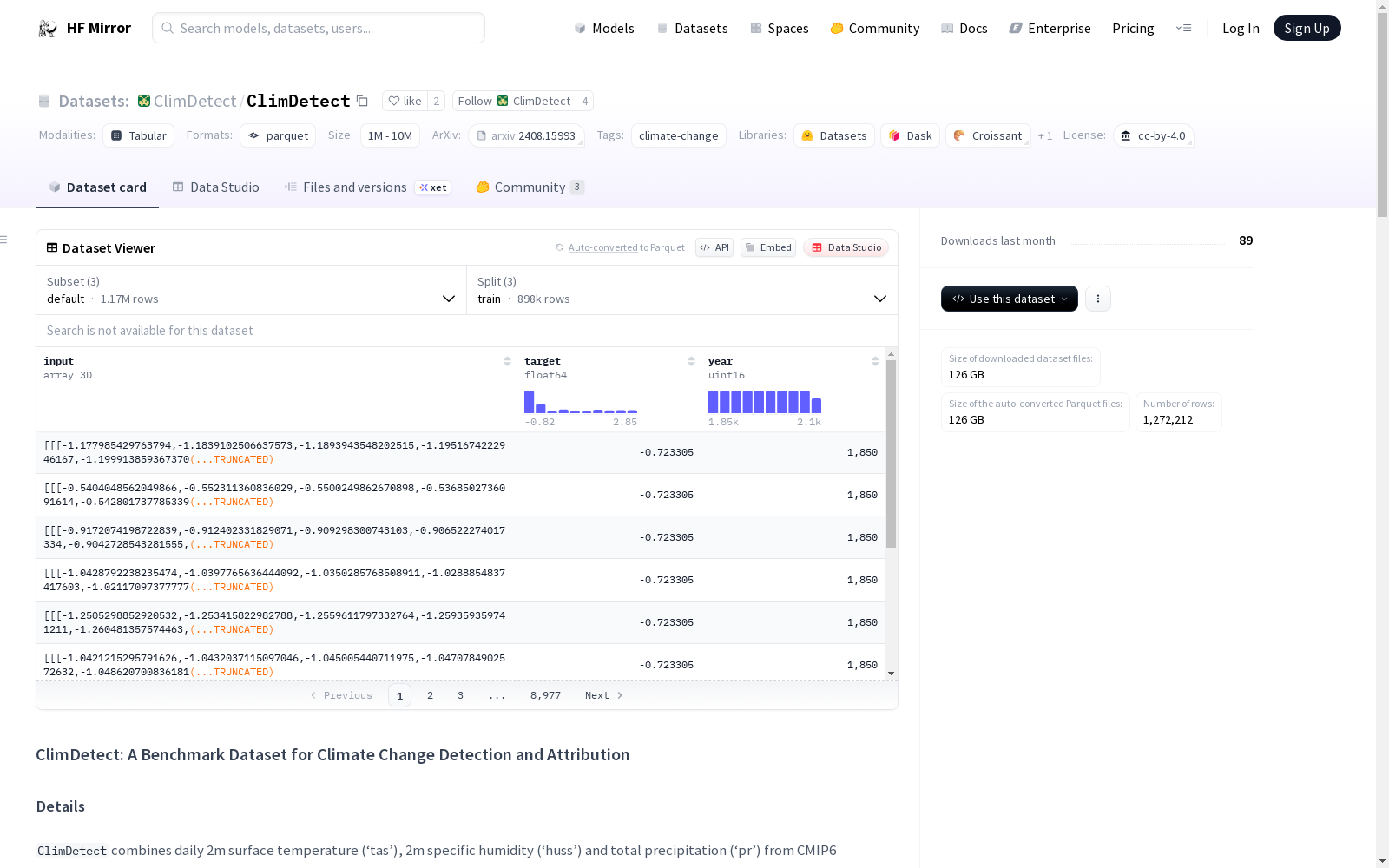Open the Dataset card tab

tap(97, 187)
